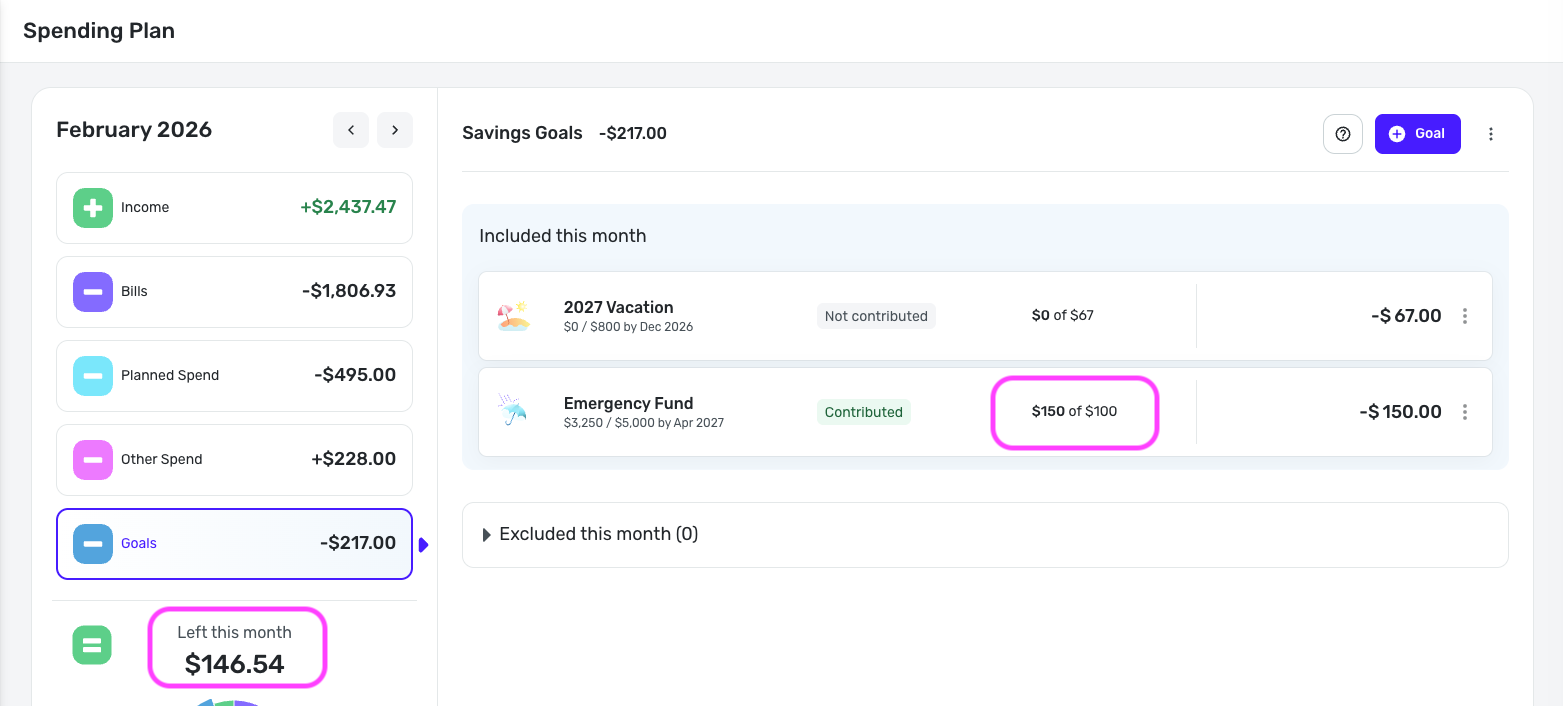Select the Bills category row
This screenshot has width=1563, height=706.
(x=234, y=292)
